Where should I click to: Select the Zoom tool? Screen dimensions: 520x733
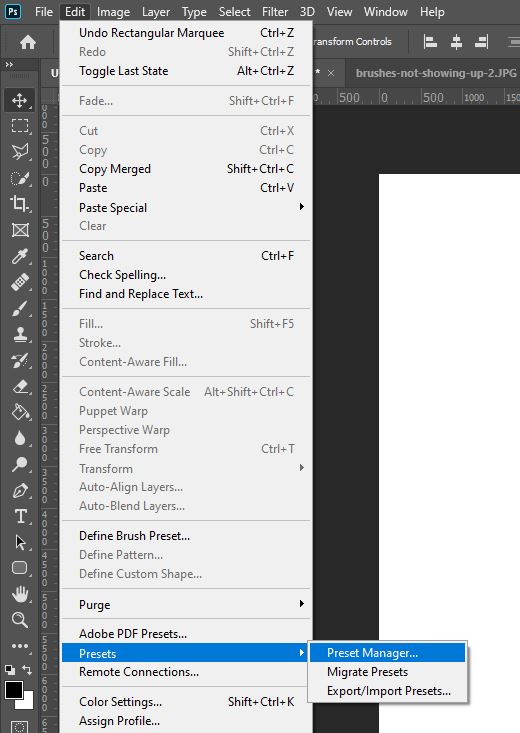pyautogui.click(x=20, y=620)
